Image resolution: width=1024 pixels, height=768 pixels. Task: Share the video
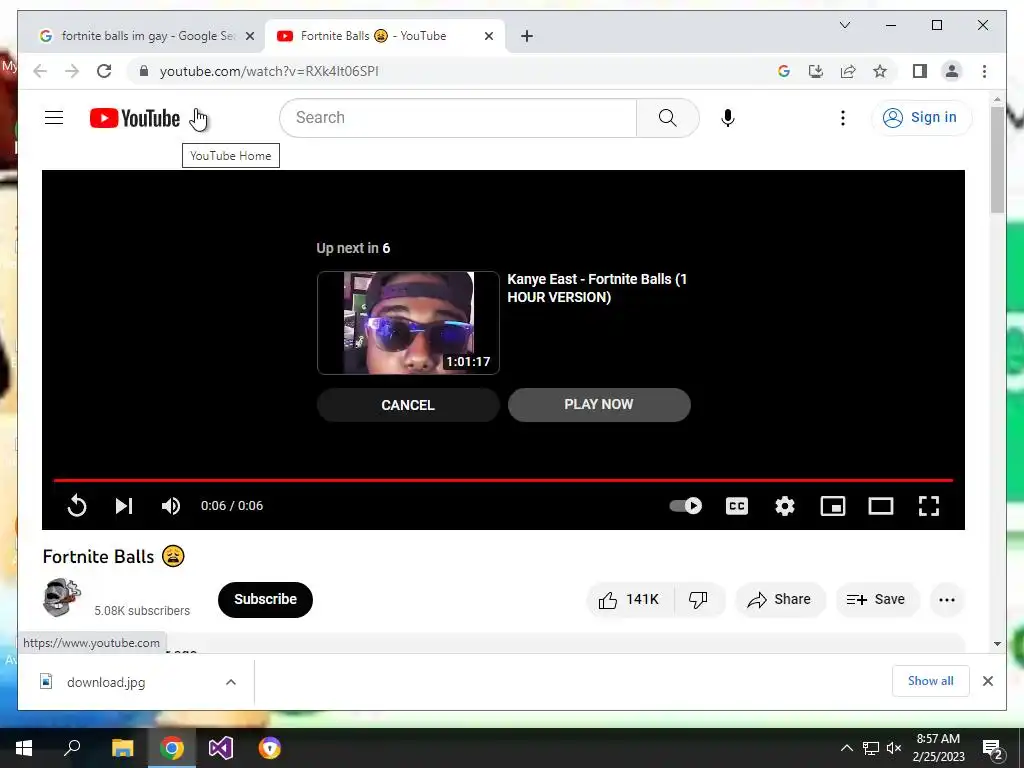[x=780, y=600]
